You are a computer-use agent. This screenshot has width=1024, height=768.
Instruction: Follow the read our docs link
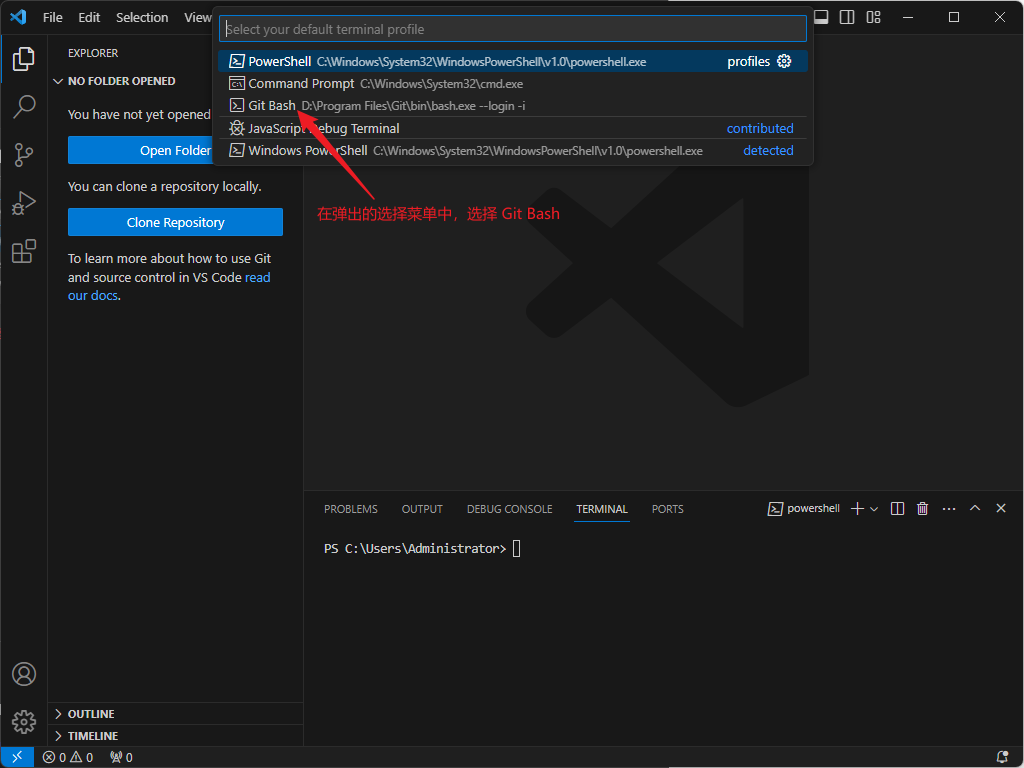(169, 286)
